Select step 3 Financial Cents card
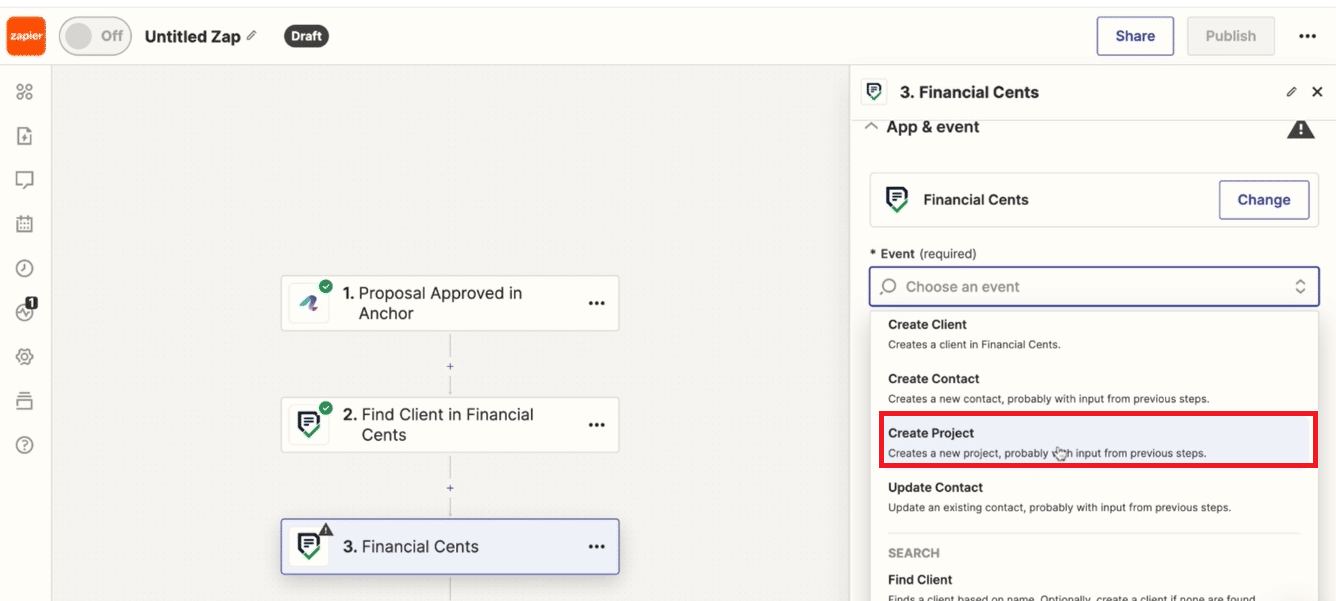Screen dimensions: 1336x601 (x=450, y=546)
